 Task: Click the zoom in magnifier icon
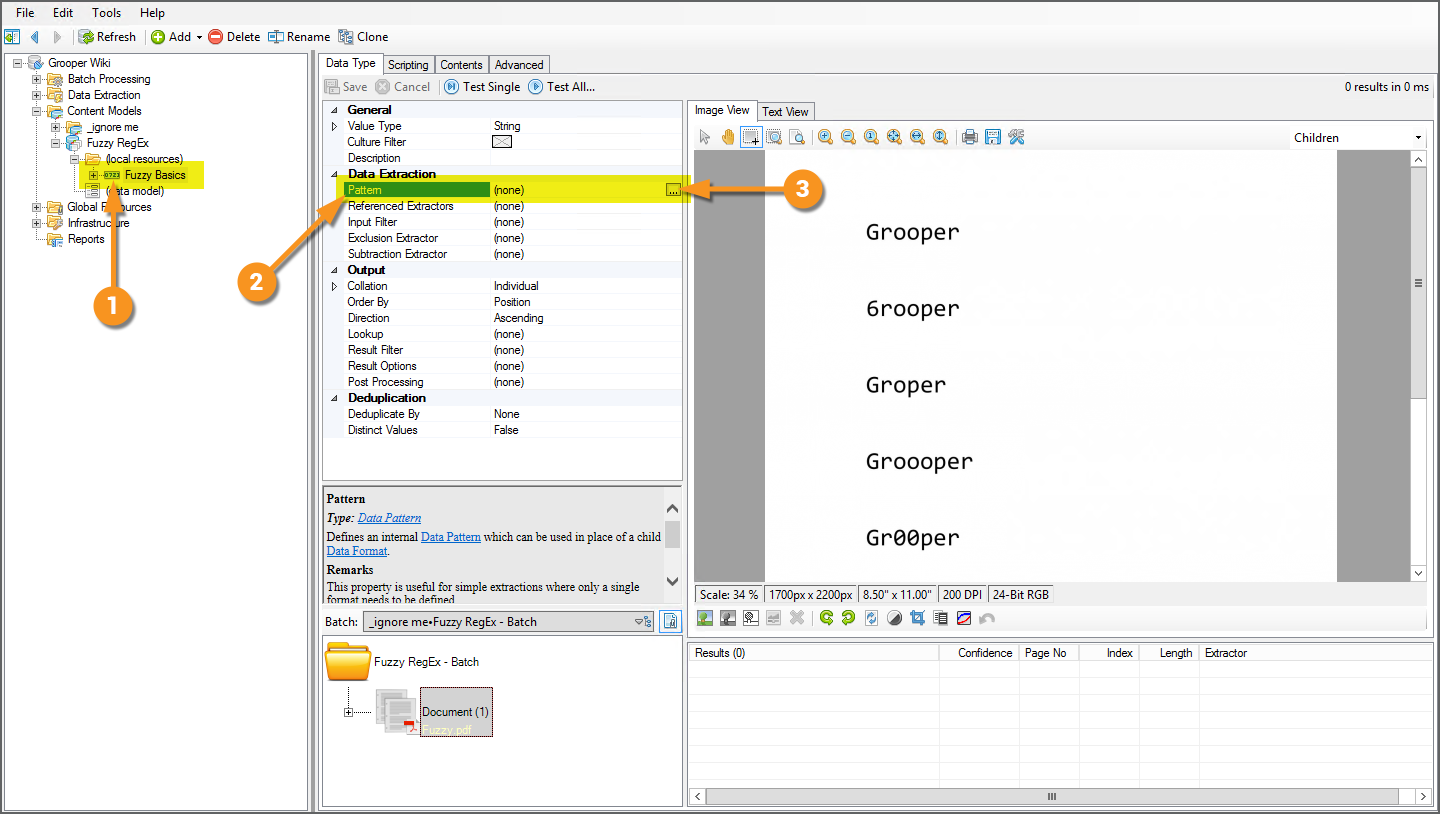click(x=825, y=137)
